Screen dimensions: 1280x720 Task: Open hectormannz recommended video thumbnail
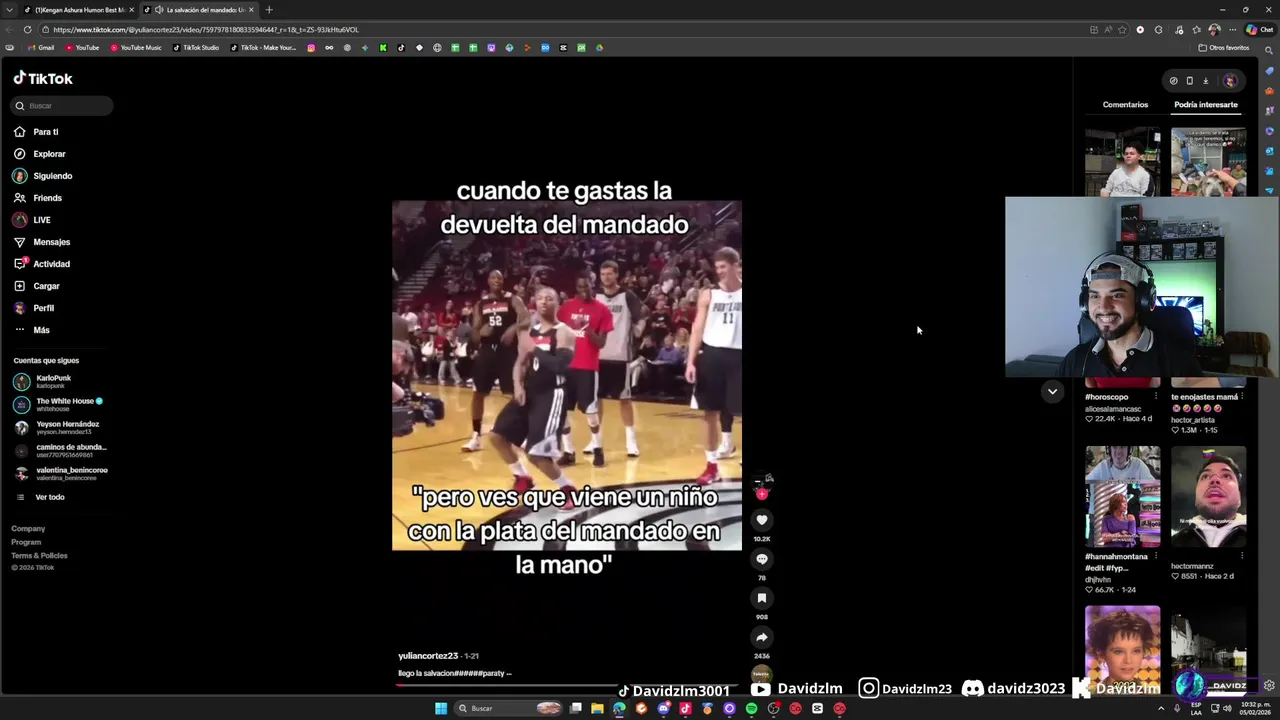pyautogui.click(x=1209, y=496)
